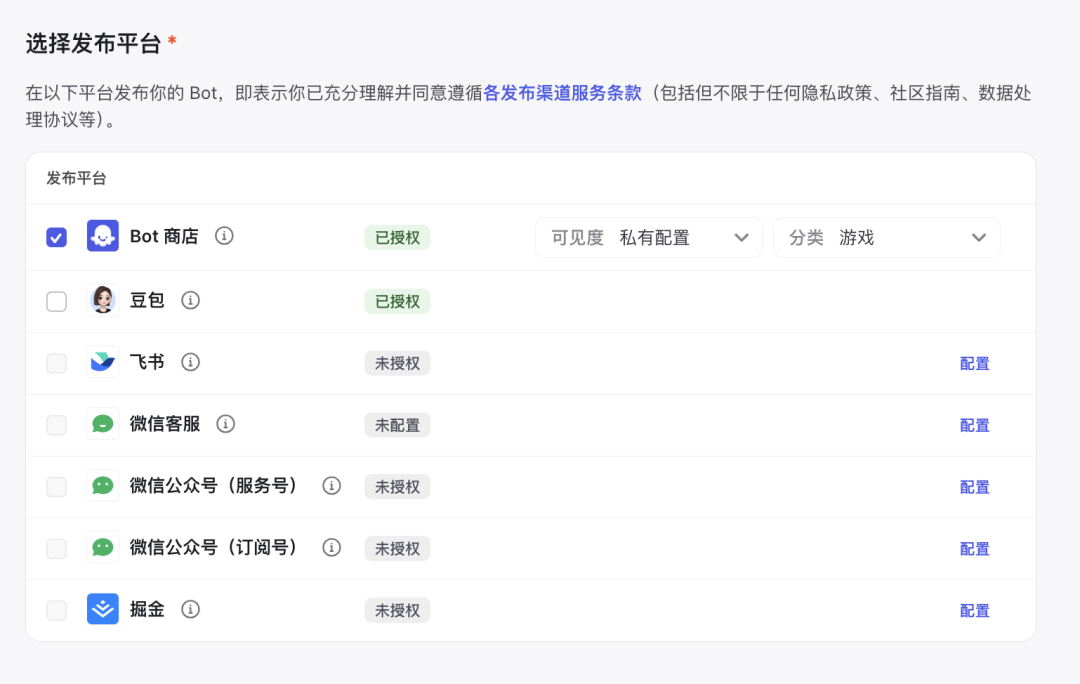Click the info icon next to 微信客服
Screen dimensions: 1080x684
(226, 424)
